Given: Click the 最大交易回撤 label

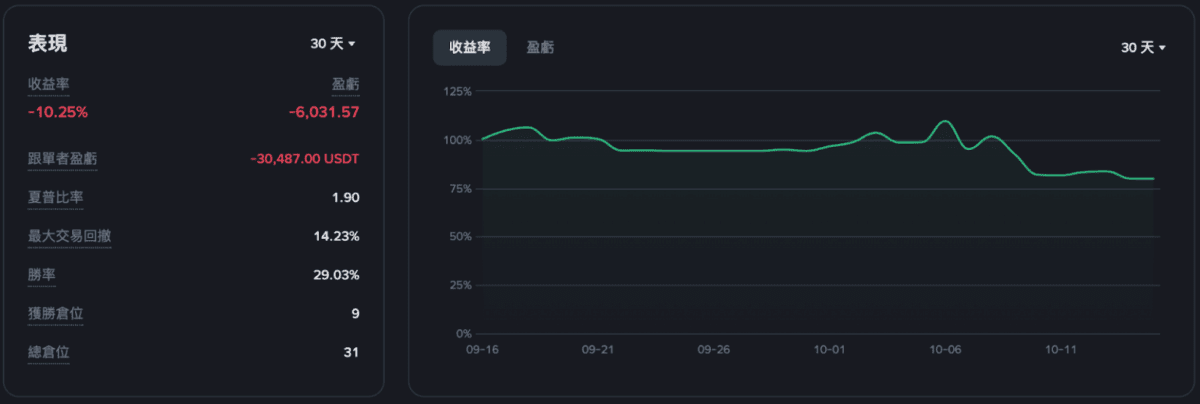Looking at the screenshot, I should (70, 237).
